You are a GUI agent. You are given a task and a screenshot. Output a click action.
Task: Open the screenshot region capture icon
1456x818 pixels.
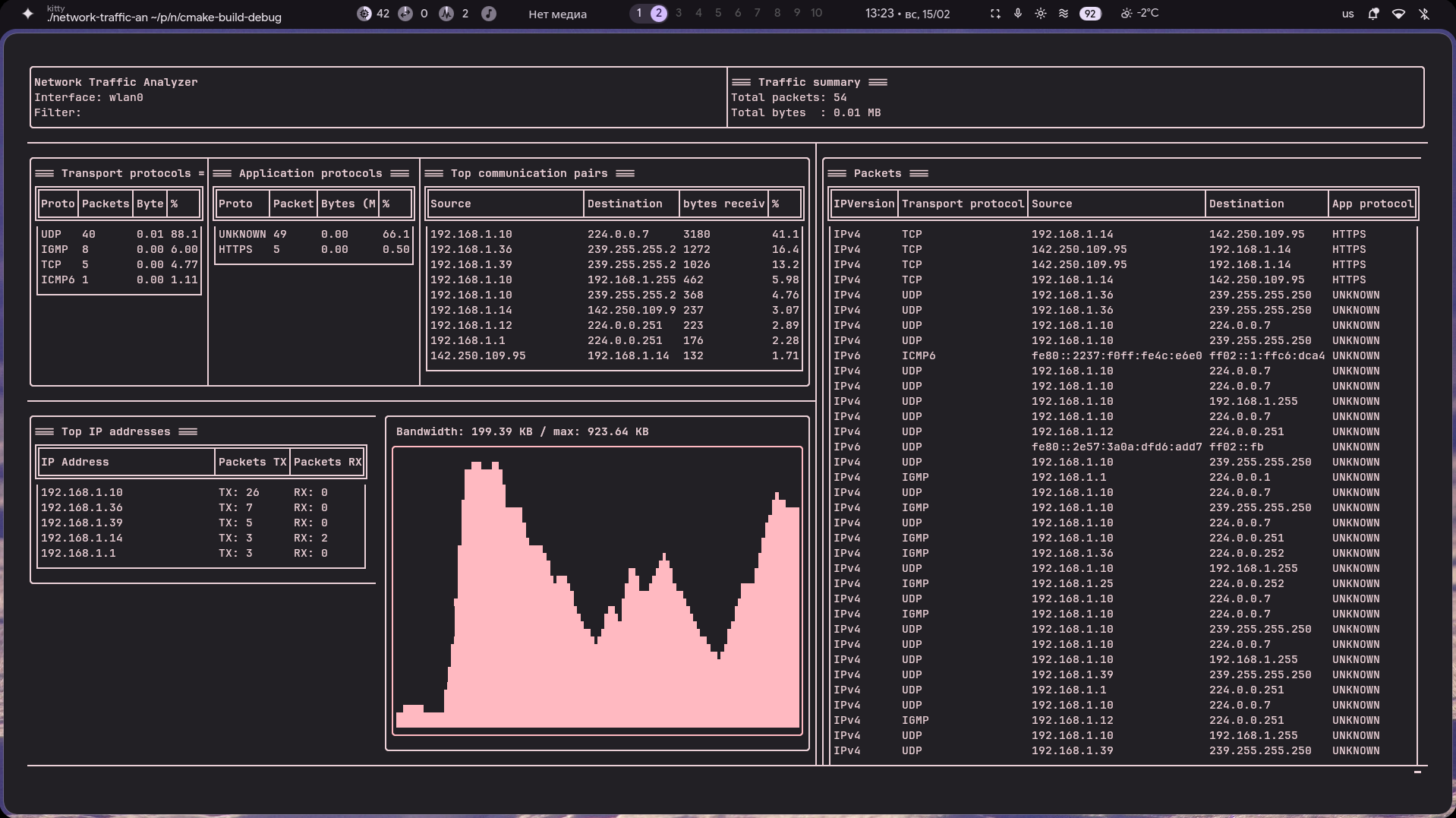tap(995, 14)
